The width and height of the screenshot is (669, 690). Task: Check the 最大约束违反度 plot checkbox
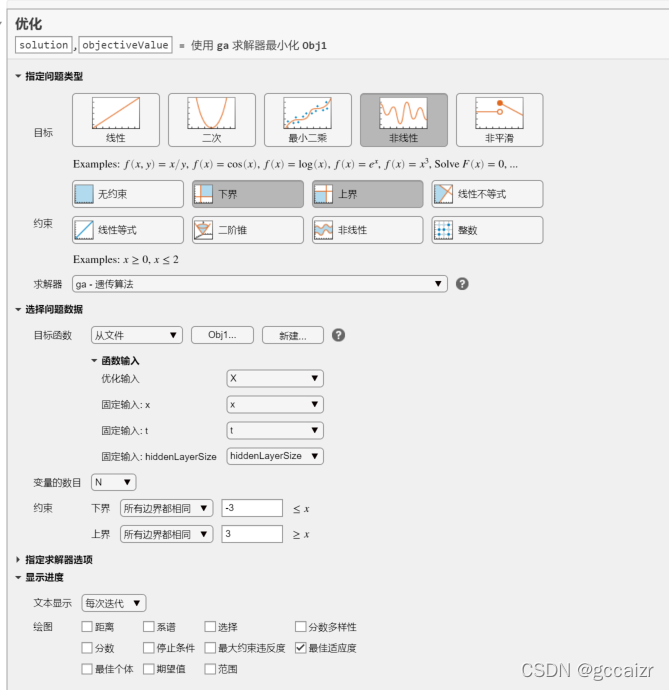coord(210,648)
